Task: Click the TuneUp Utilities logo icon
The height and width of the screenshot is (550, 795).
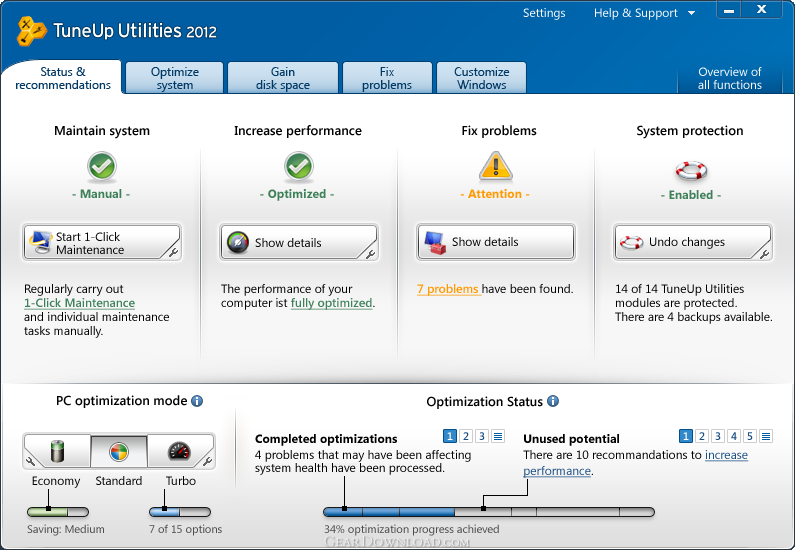Action: (x=31, y=31)
